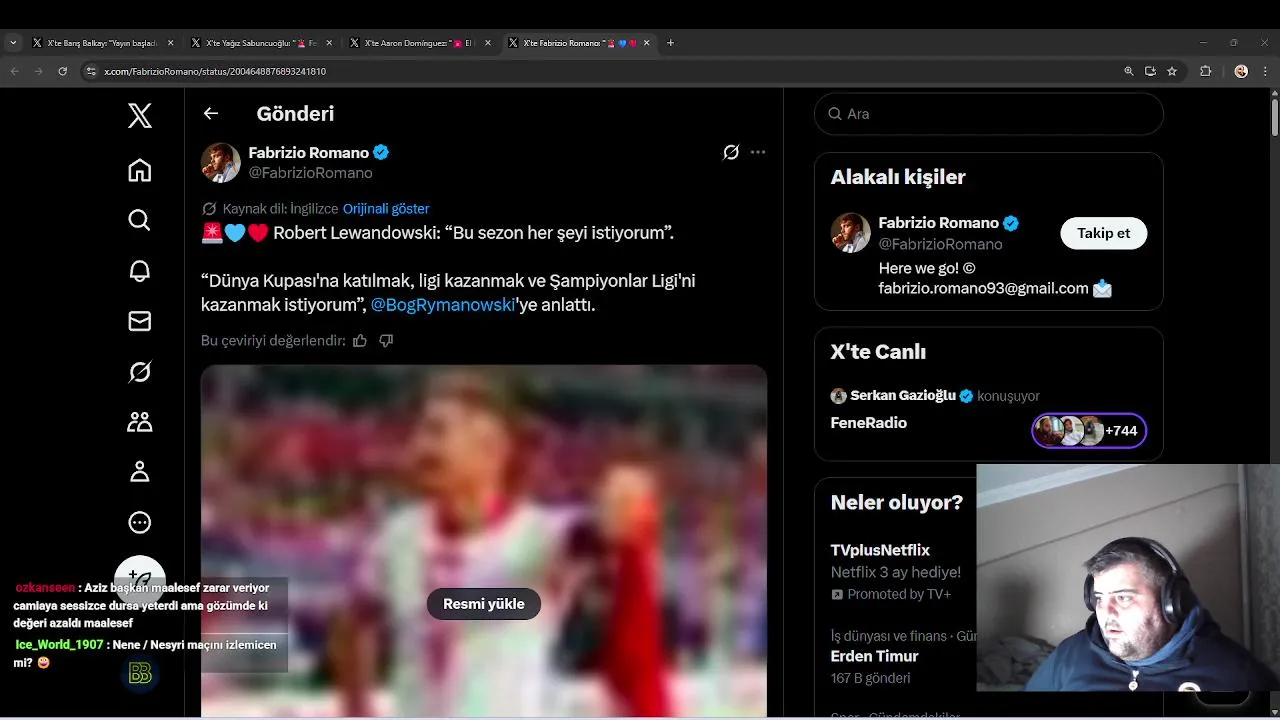
Task: Click 'Takip et' follow button
Action: point(1103,233)
